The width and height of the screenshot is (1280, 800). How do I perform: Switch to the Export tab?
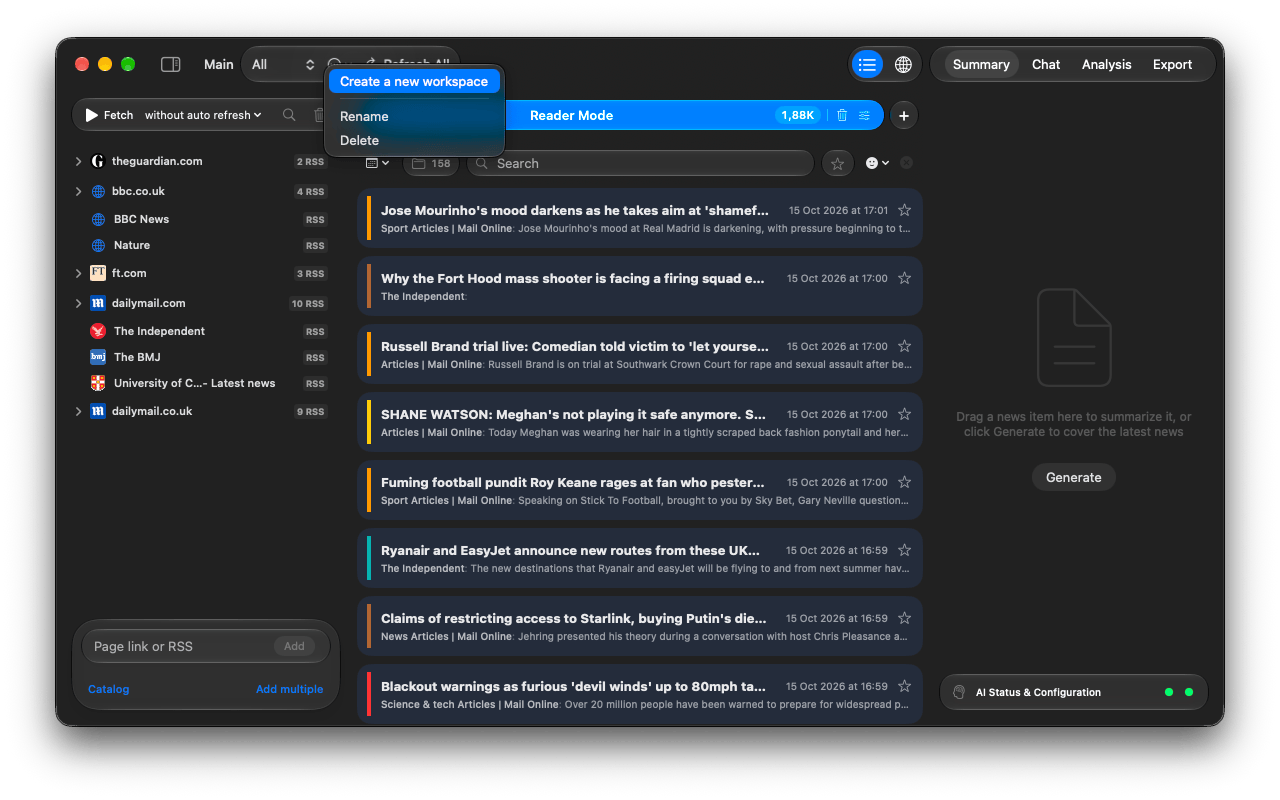(x=1172, y=64)
